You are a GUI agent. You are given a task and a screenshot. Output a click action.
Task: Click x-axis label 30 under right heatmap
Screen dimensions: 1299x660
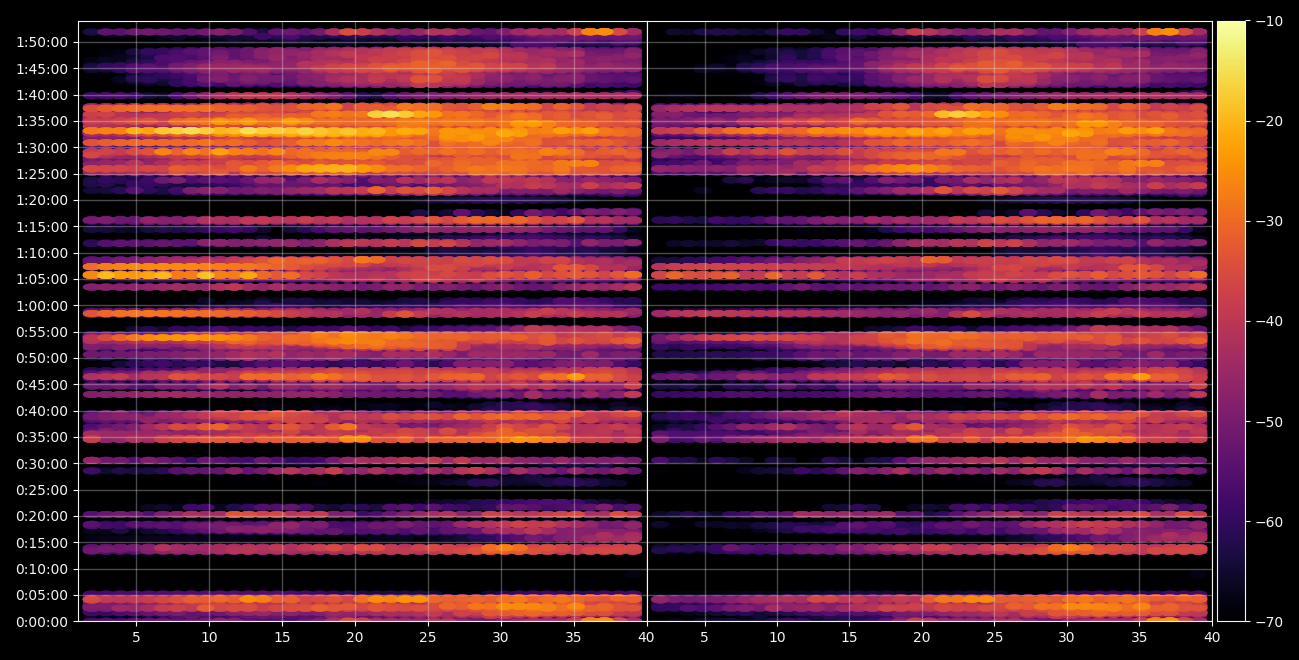click(1067, 637)
